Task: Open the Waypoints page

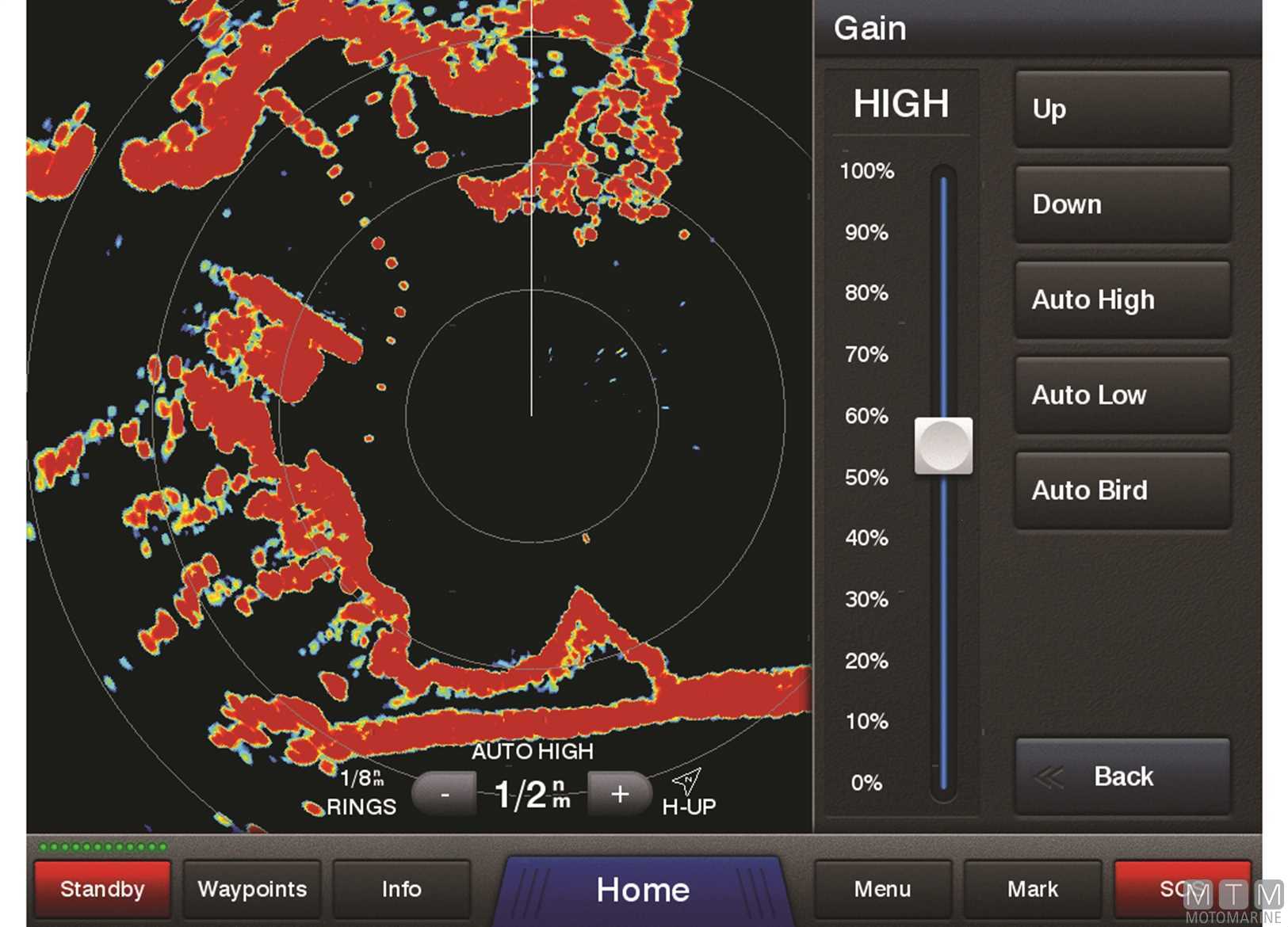Action: coord(252,889)
